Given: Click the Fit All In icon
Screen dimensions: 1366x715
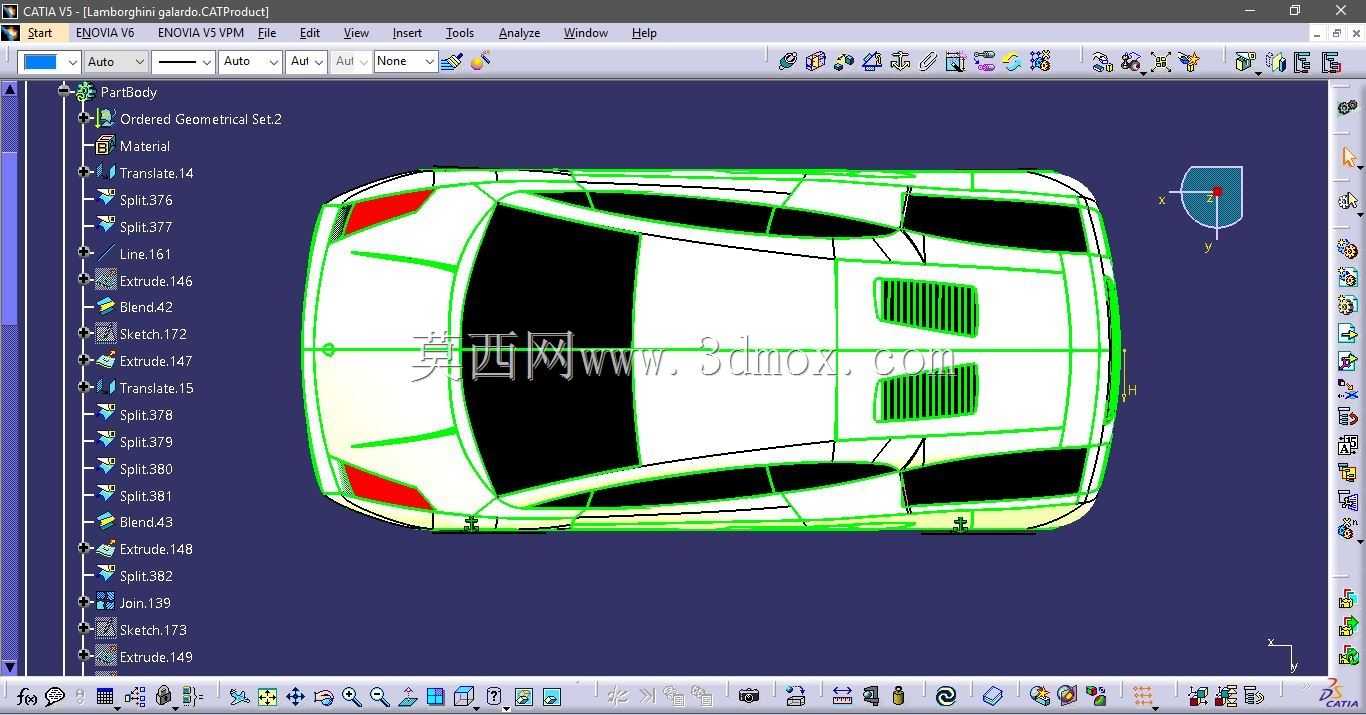Looking at the screenshot, I should 267,697.
